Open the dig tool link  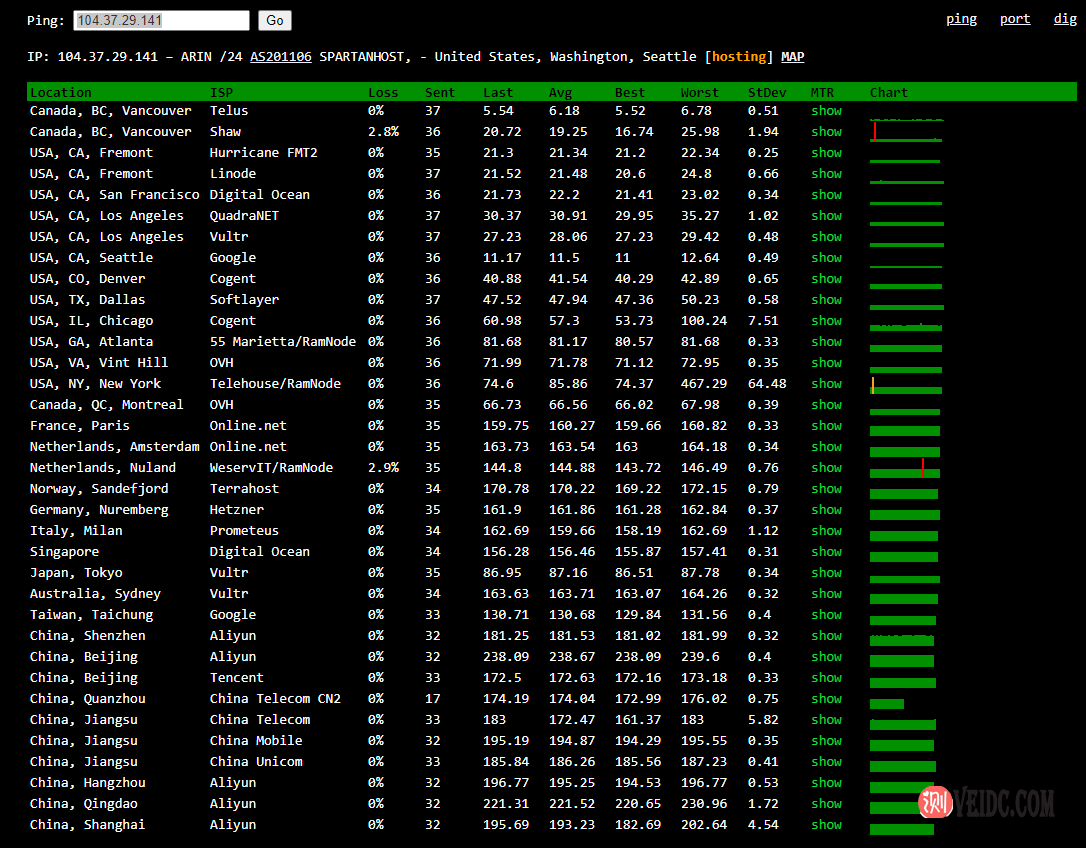[x=1065, y=19]
